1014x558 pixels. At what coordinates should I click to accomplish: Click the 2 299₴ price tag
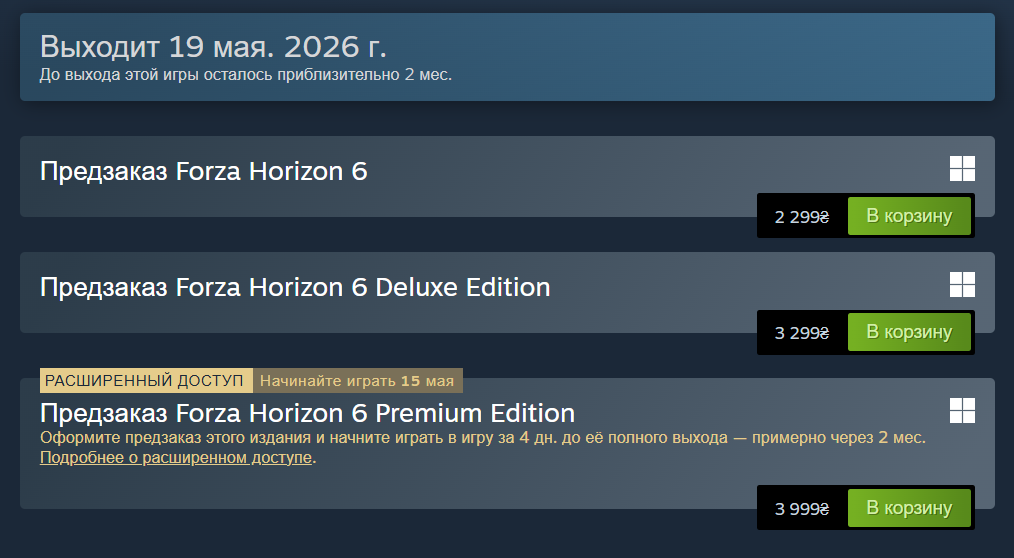(x=802, y=216)
